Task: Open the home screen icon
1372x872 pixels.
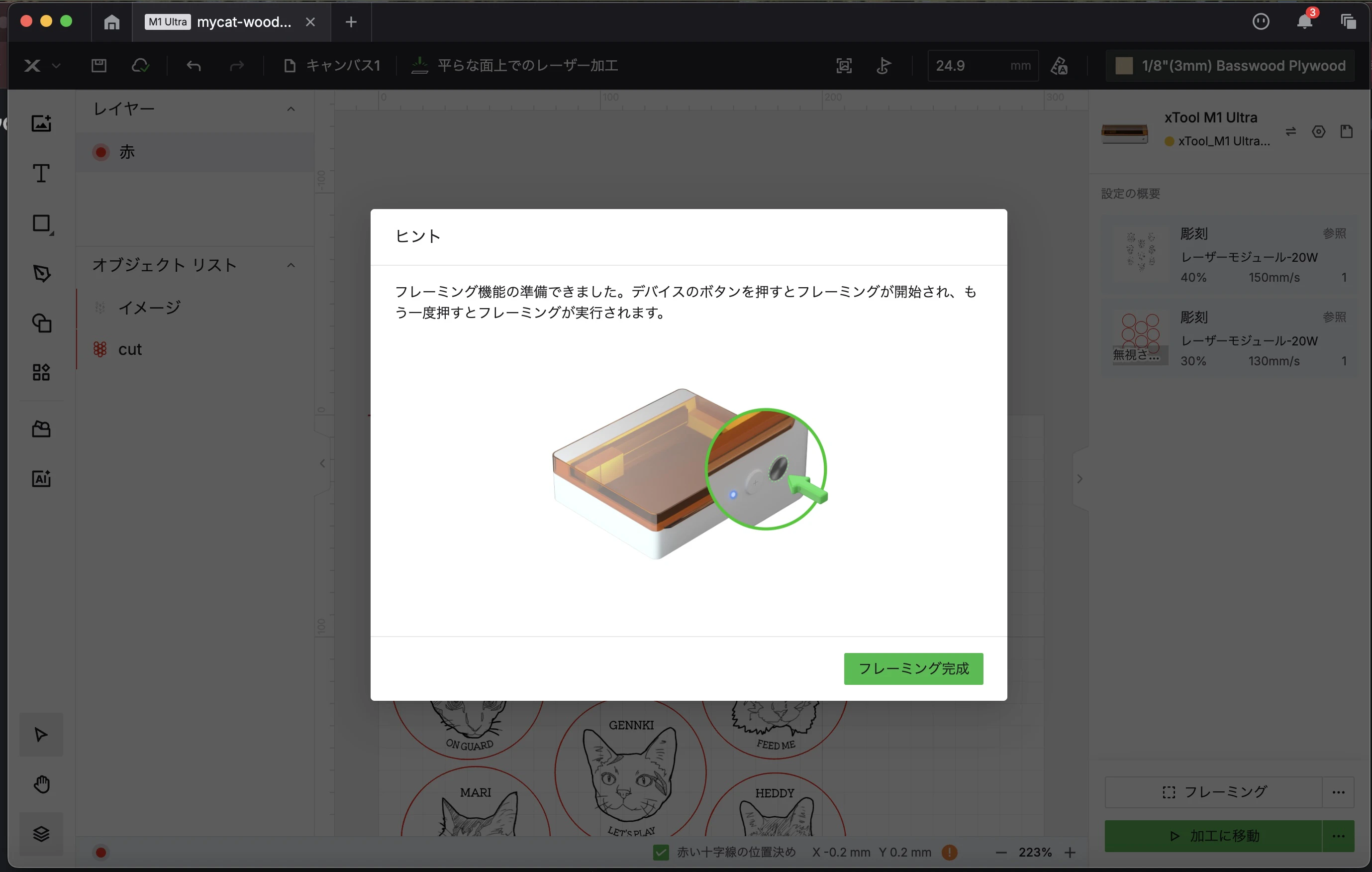Action: 111,22
